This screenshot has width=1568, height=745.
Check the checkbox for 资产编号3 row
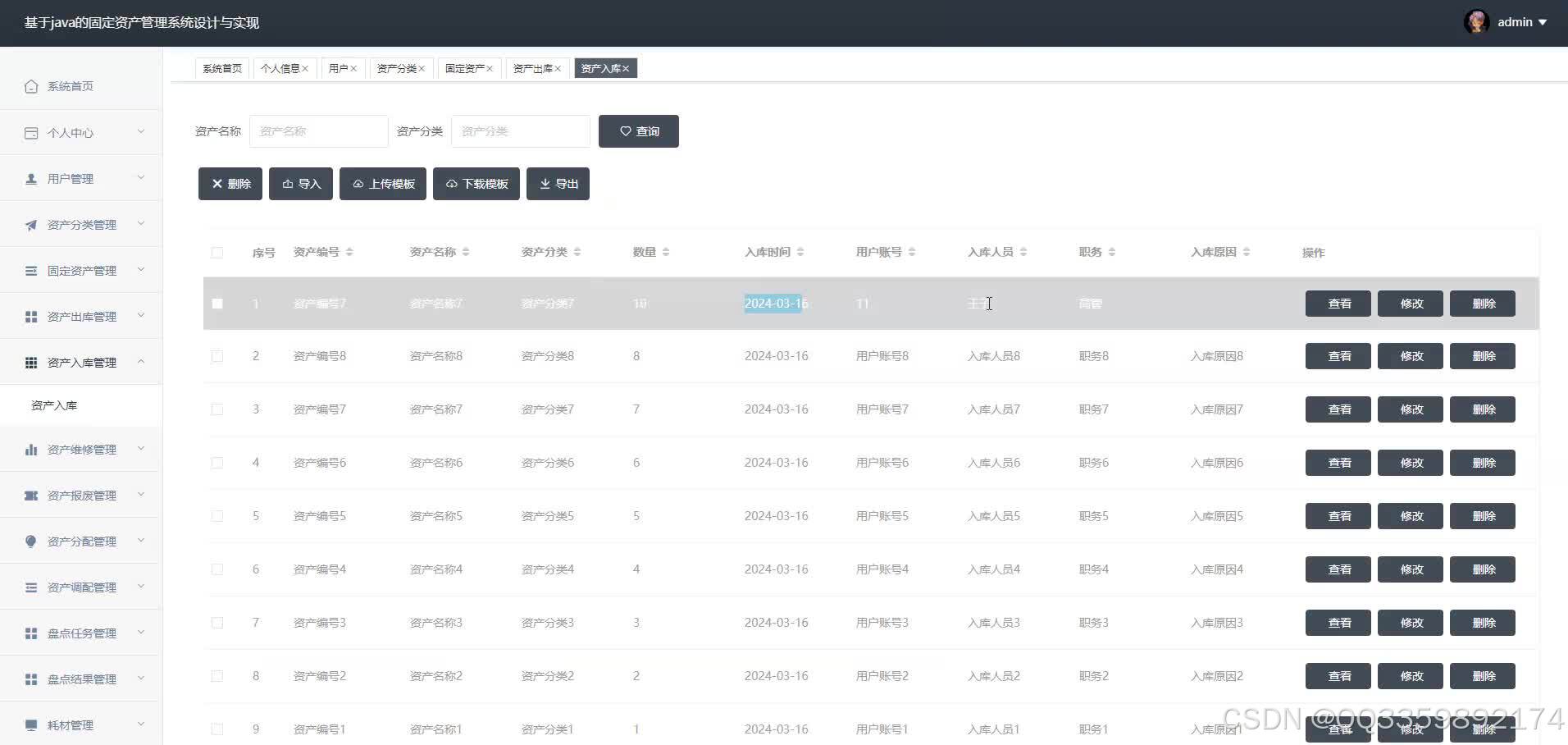(217, 623)
